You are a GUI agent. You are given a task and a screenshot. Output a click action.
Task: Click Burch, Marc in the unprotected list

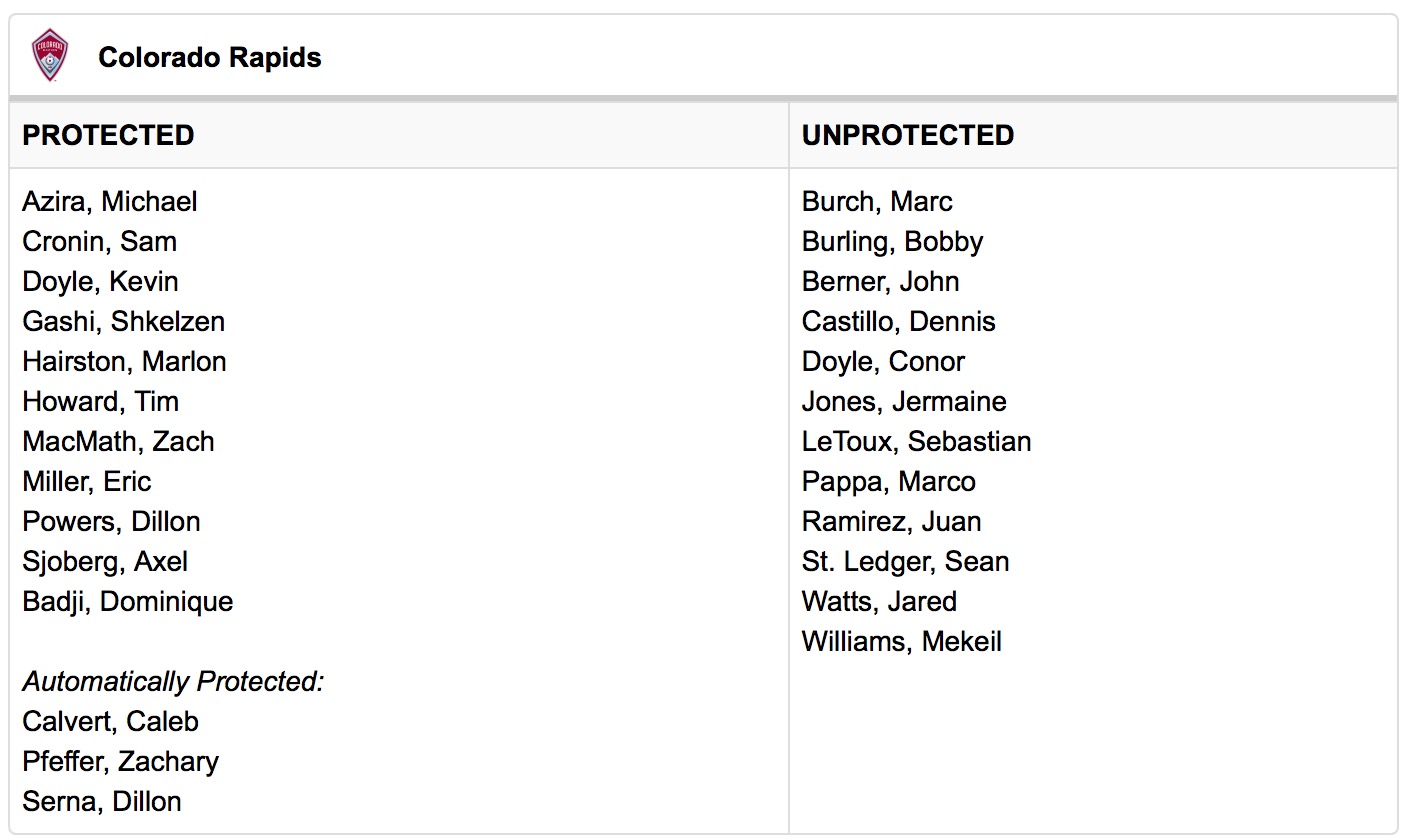tap(878, 202)
